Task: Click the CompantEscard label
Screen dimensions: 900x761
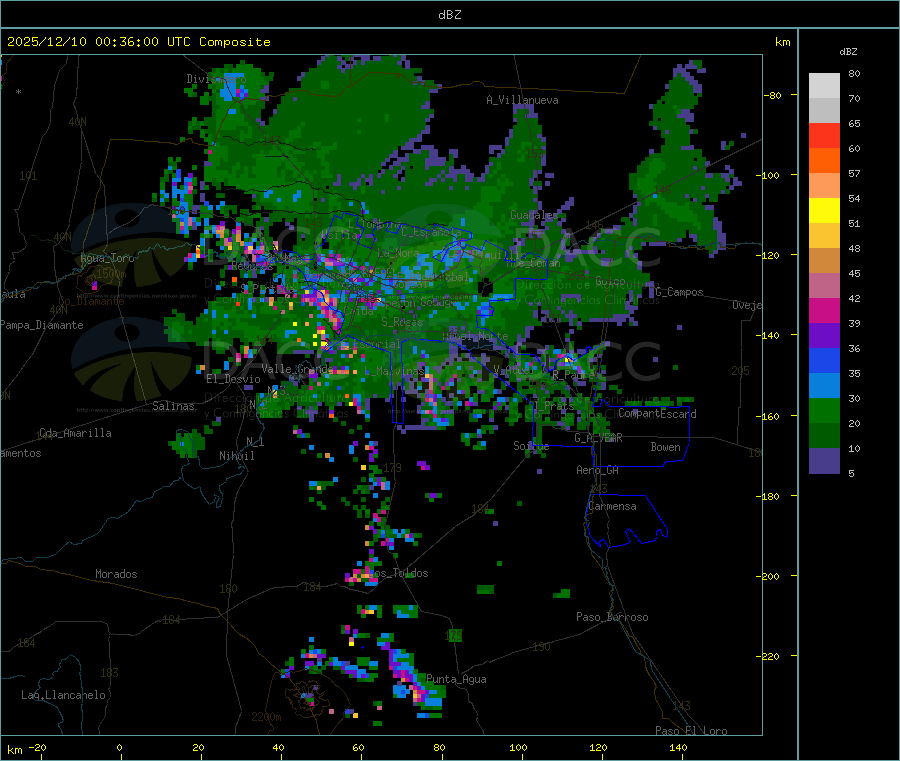Action: pos(657,413)
